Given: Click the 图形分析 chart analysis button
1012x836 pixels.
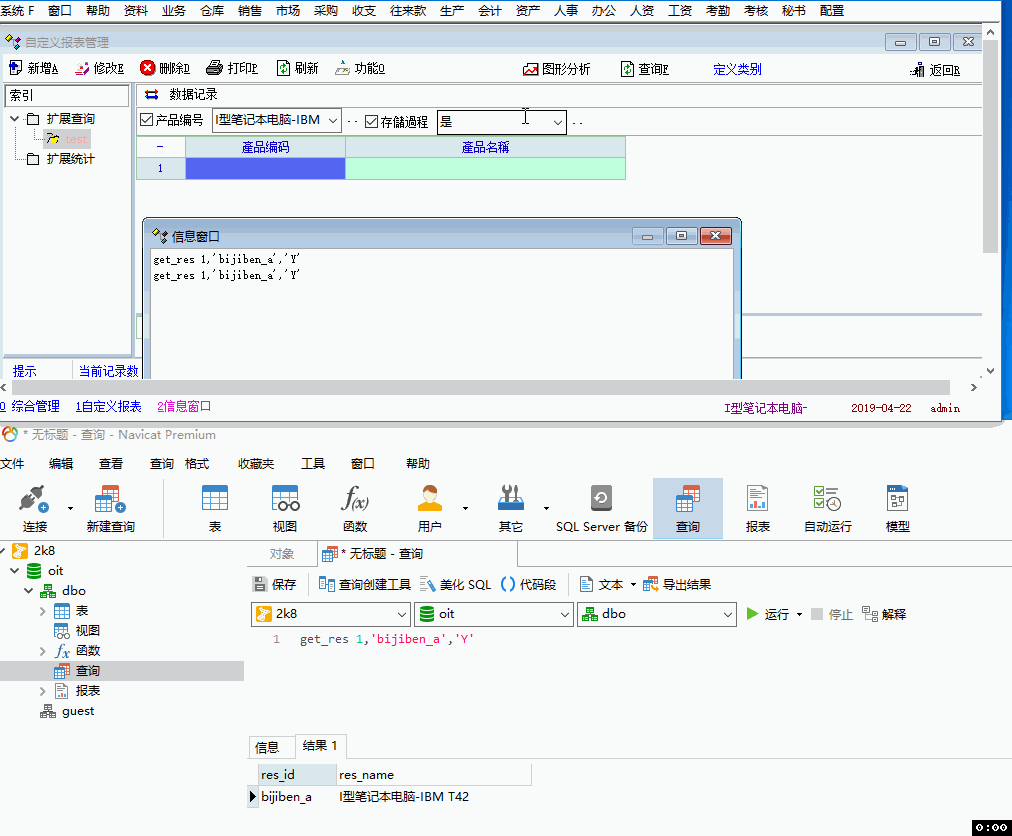Looking at the screenshot, I should 557,69.
